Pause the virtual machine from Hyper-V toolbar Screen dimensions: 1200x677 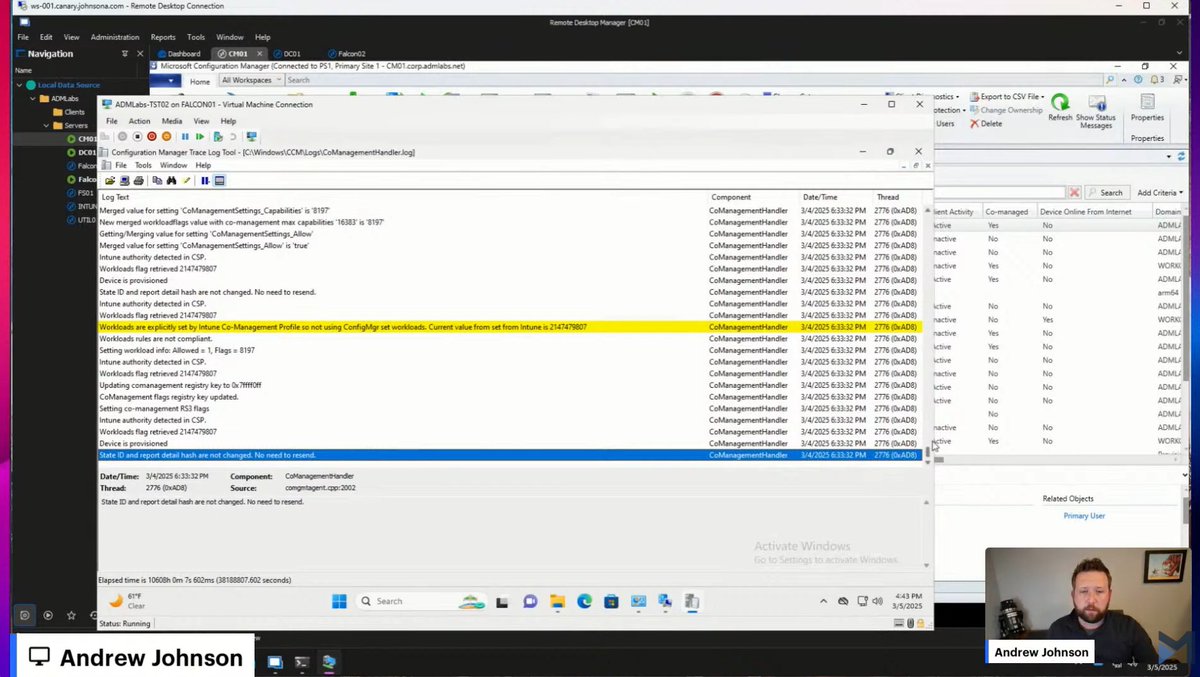(x=185, y=136)
